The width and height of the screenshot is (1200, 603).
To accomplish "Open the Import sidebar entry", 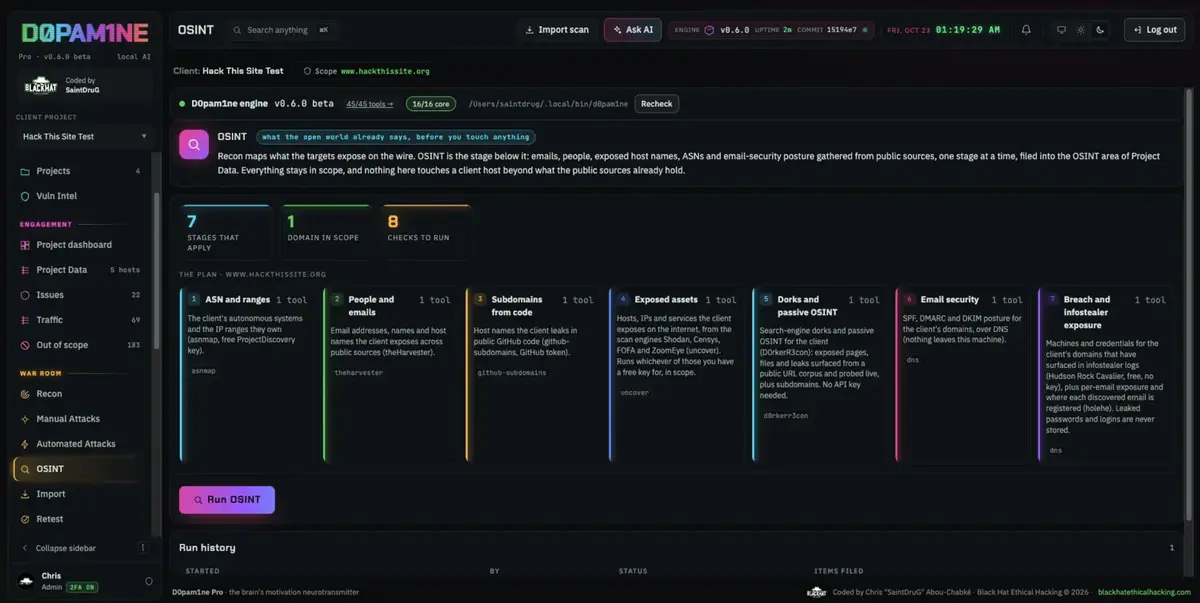I will [80, 494].
